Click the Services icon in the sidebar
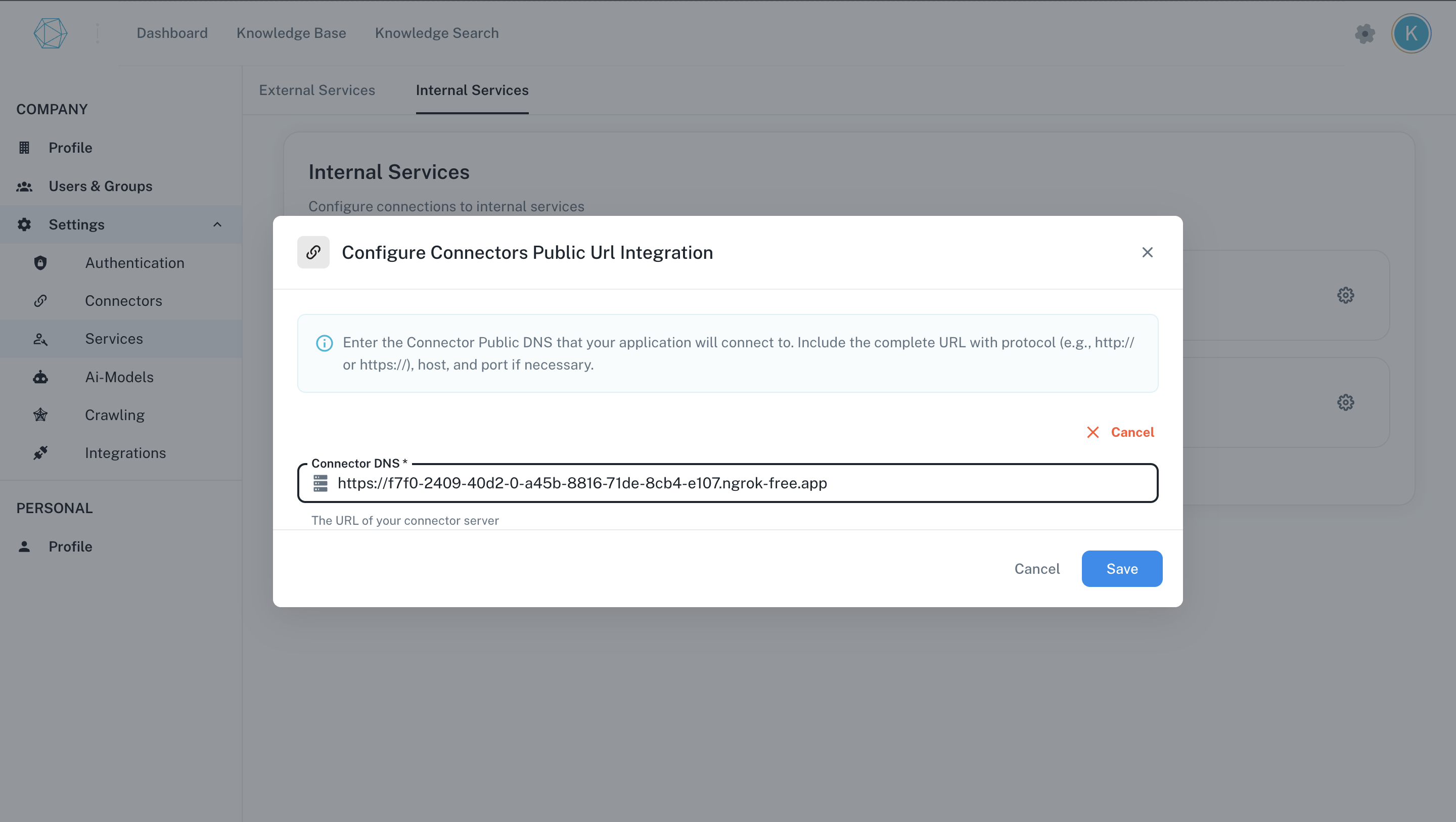The height and width of the screenshot is (822, 1456). (x=40, y=339)
